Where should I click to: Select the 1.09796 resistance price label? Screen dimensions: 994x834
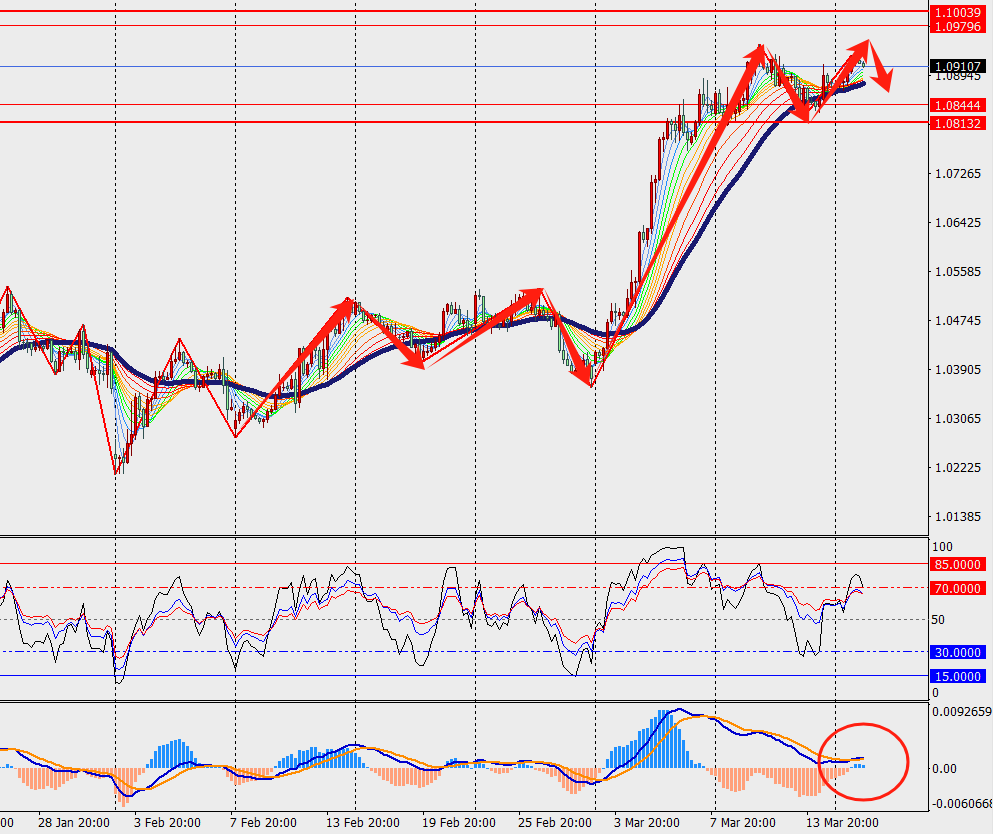tap(958, 26)
